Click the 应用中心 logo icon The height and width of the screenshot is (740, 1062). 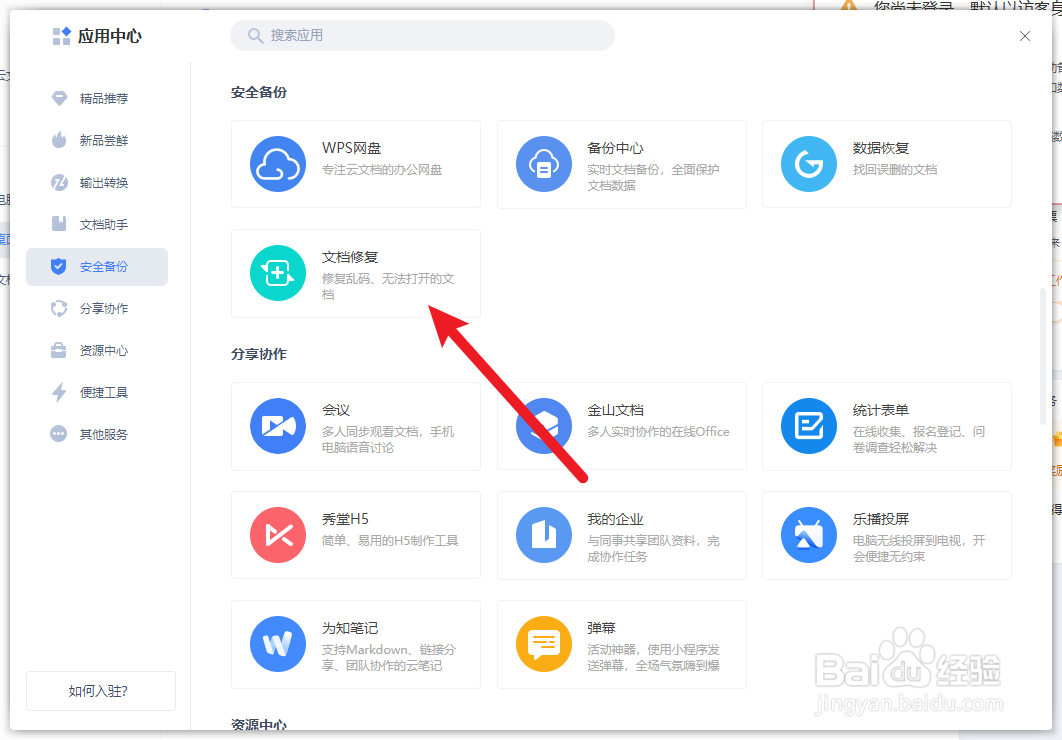pos(62,36)
